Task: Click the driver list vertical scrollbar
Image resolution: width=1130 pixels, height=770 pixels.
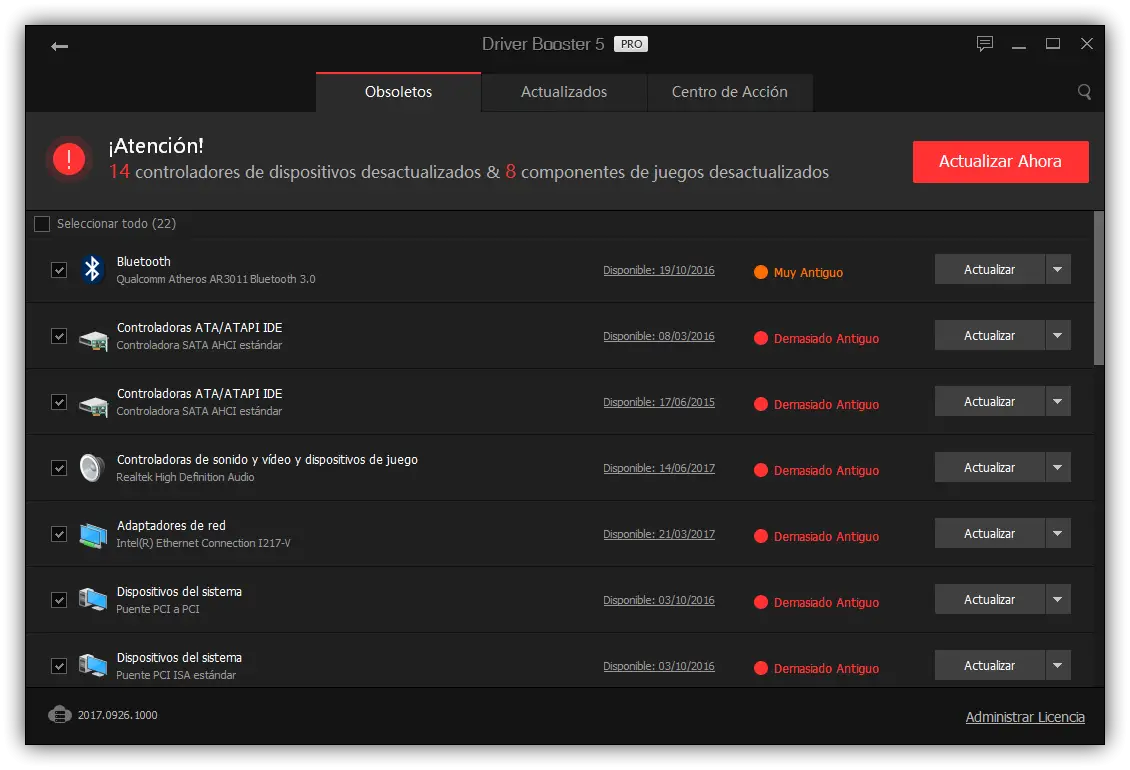Action: tap(1099, 288)
